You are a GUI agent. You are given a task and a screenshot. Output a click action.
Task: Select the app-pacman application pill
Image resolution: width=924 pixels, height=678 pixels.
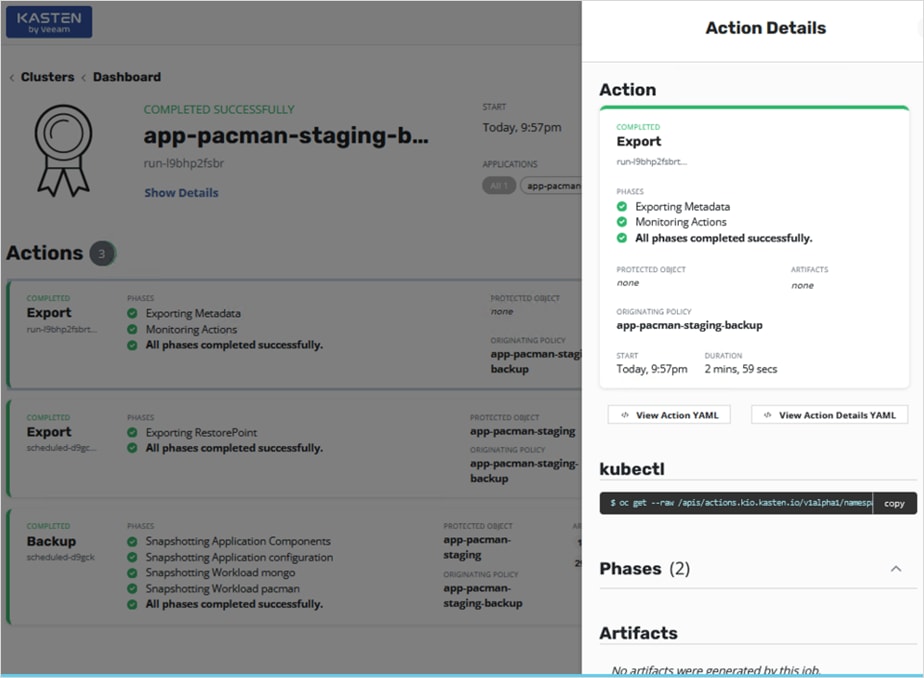(552, 186)
